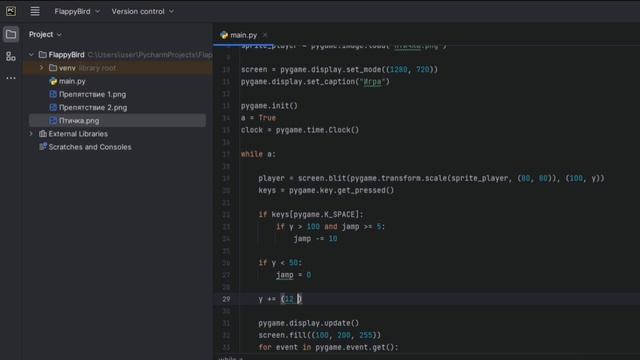This screenshot has height=360, width=640.
Task: Click the image icon of Птичка.png
Action: pos(53,120)
